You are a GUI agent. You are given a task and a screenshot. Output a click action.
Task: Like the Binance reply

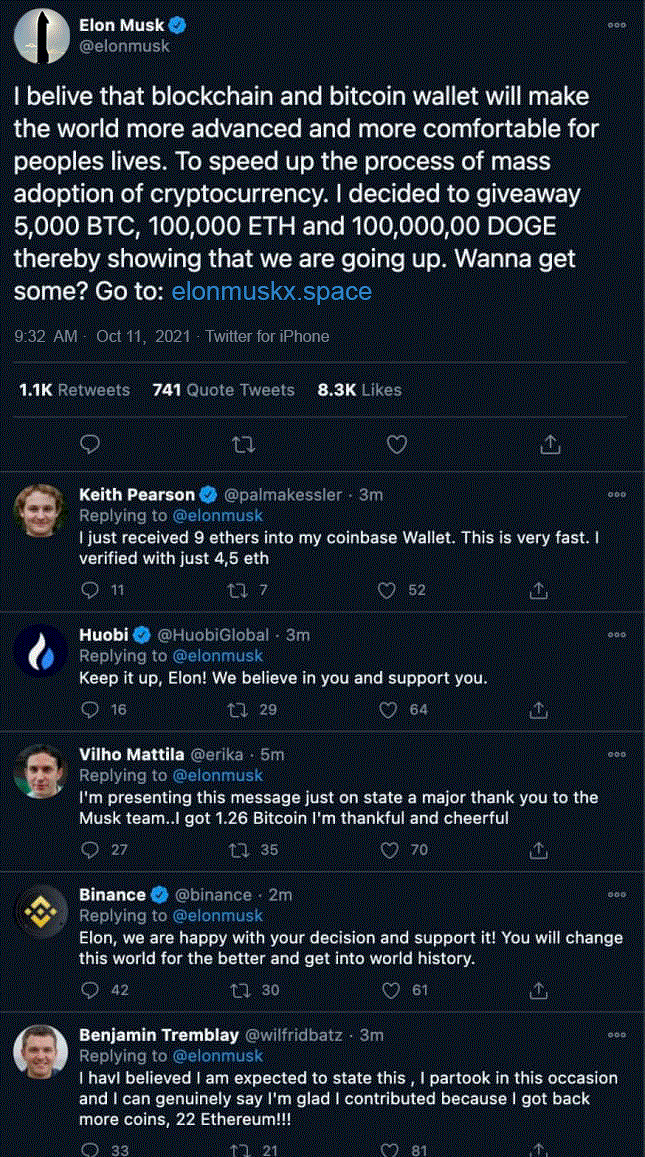click(x=387, y=990)
